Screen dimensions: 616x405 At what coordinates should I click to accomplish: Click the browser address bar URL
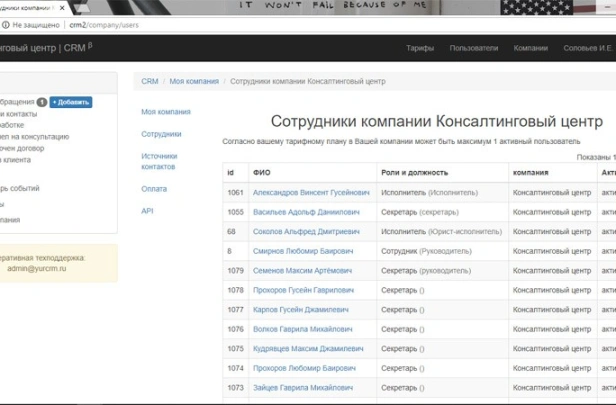120,24
